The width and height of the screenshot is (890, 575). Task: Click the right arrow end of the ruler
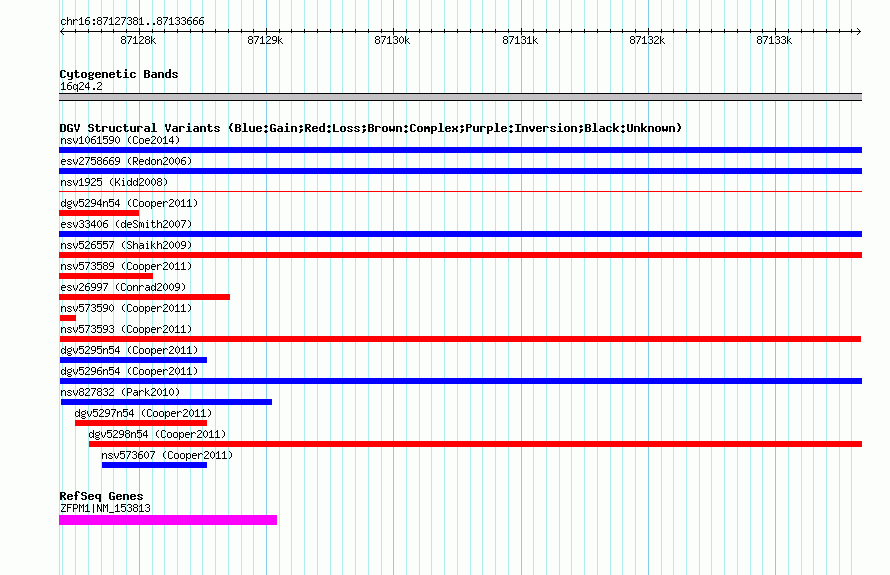(858, 31)
